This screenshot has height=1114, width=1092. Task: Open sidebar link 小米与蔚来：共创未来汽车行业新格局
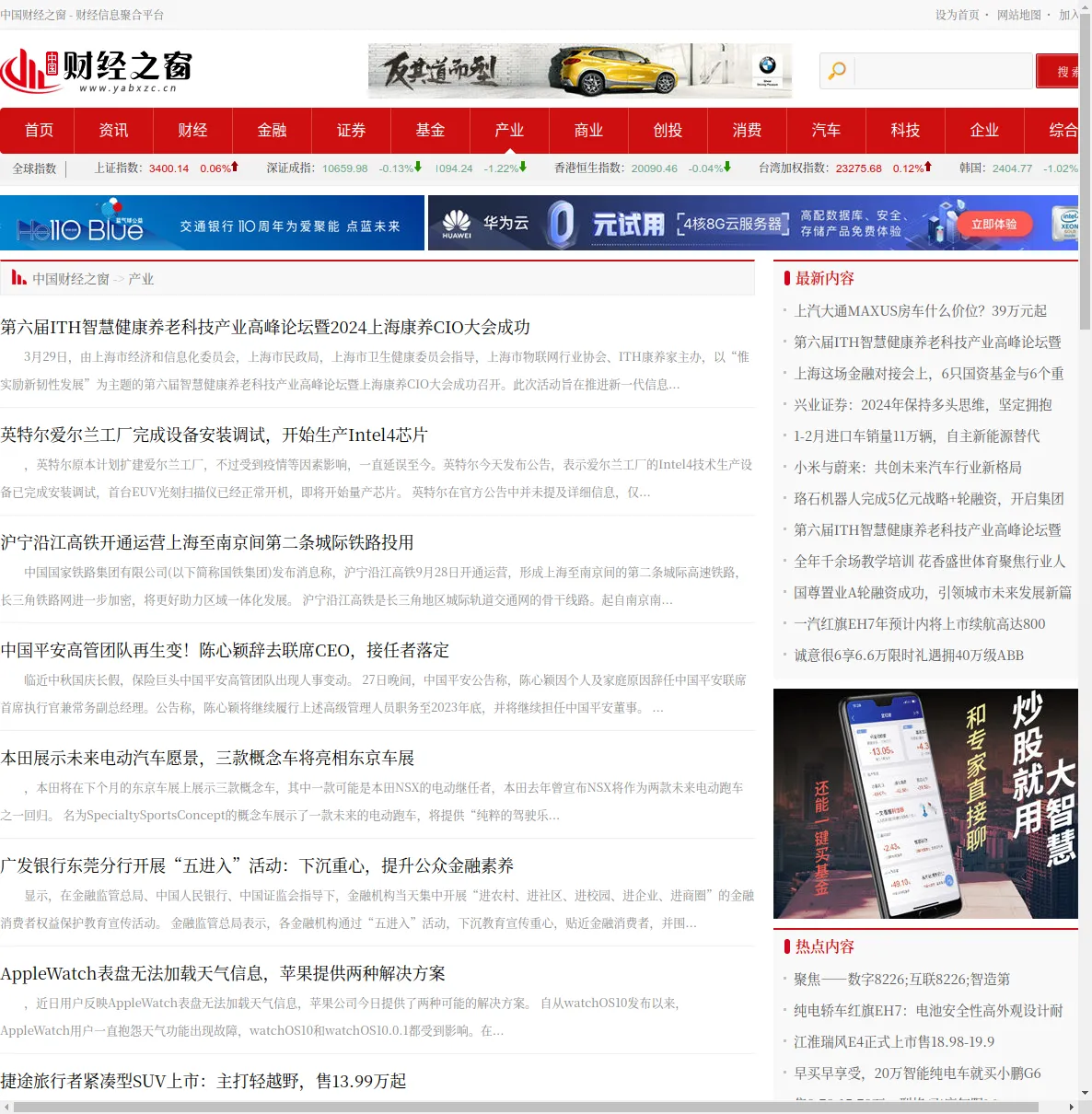[908, 468]
